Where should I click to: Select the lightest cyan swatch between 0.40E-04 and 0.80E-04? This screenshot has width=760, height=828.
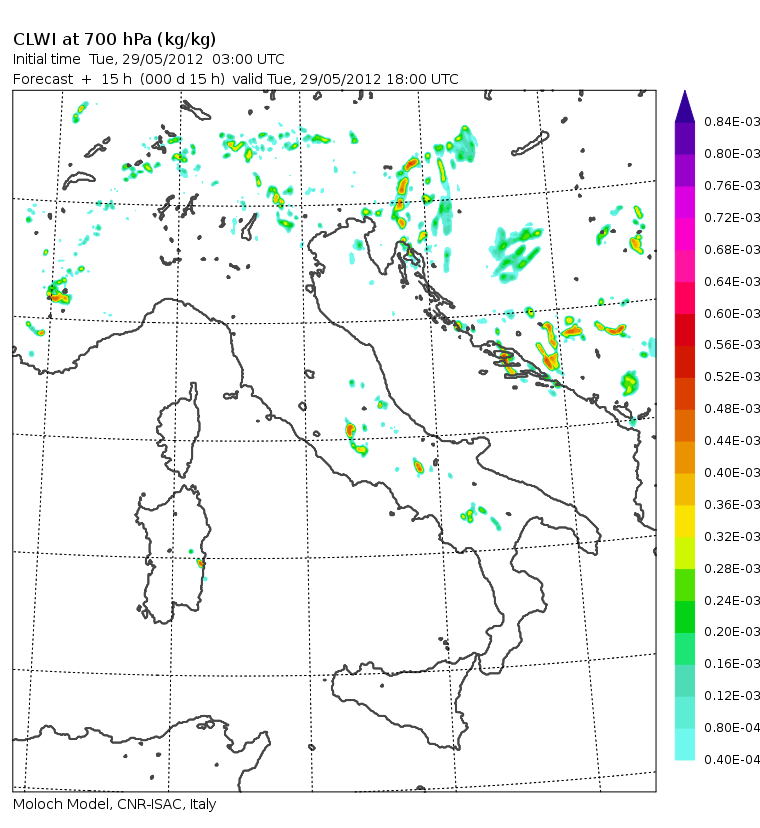(685, 744)
